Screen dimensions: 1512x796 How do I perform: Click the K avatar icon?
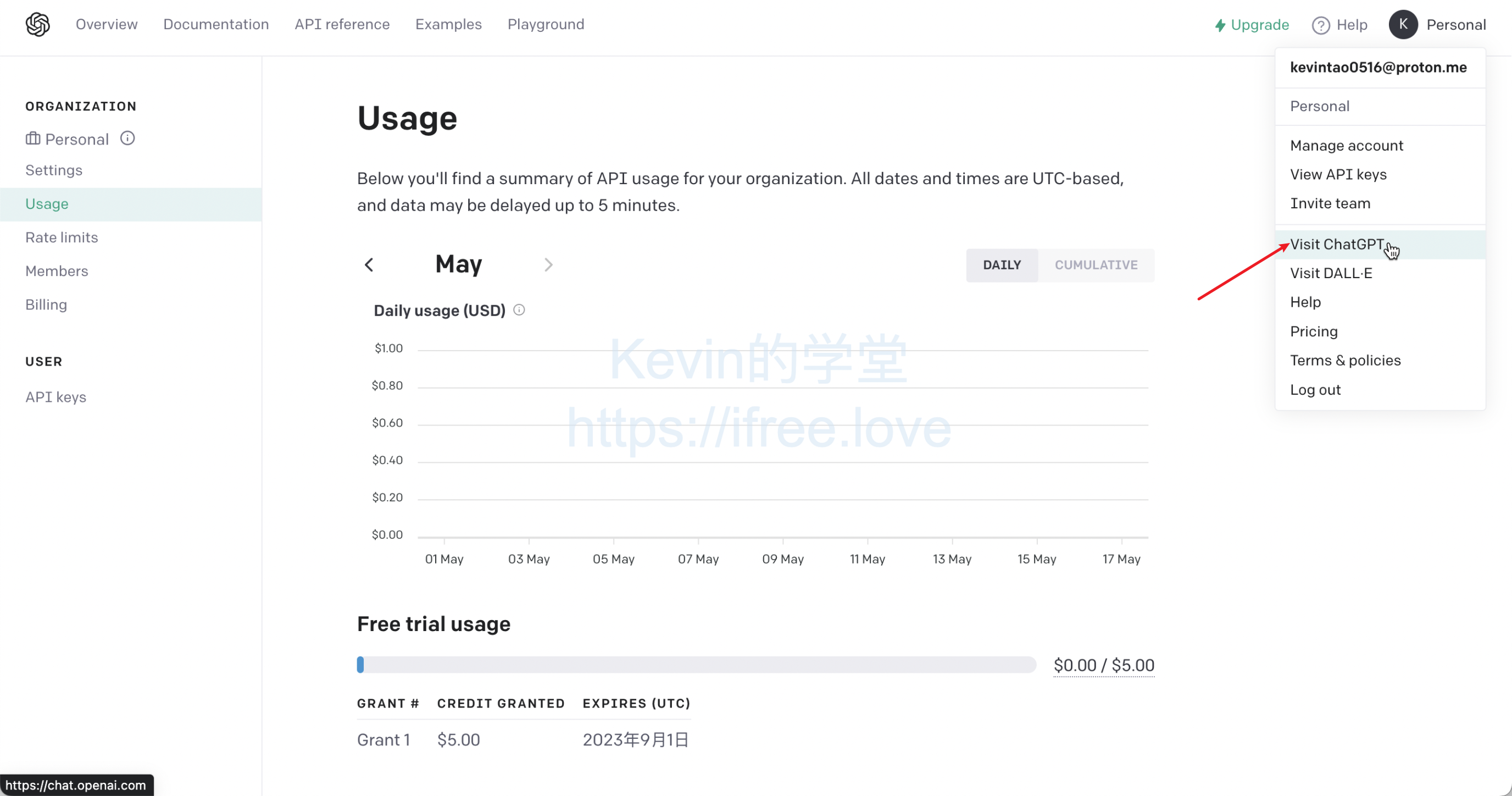pos(1403,25)
